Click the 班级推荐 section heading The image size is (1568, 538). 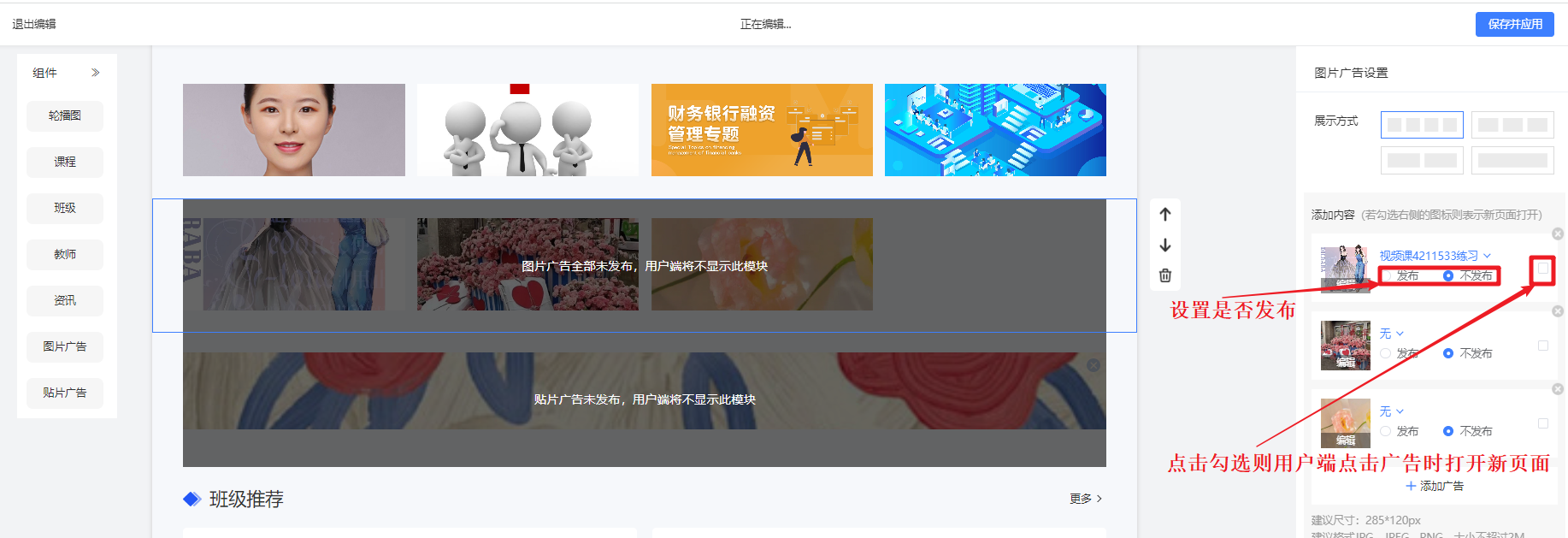[246, 499]
